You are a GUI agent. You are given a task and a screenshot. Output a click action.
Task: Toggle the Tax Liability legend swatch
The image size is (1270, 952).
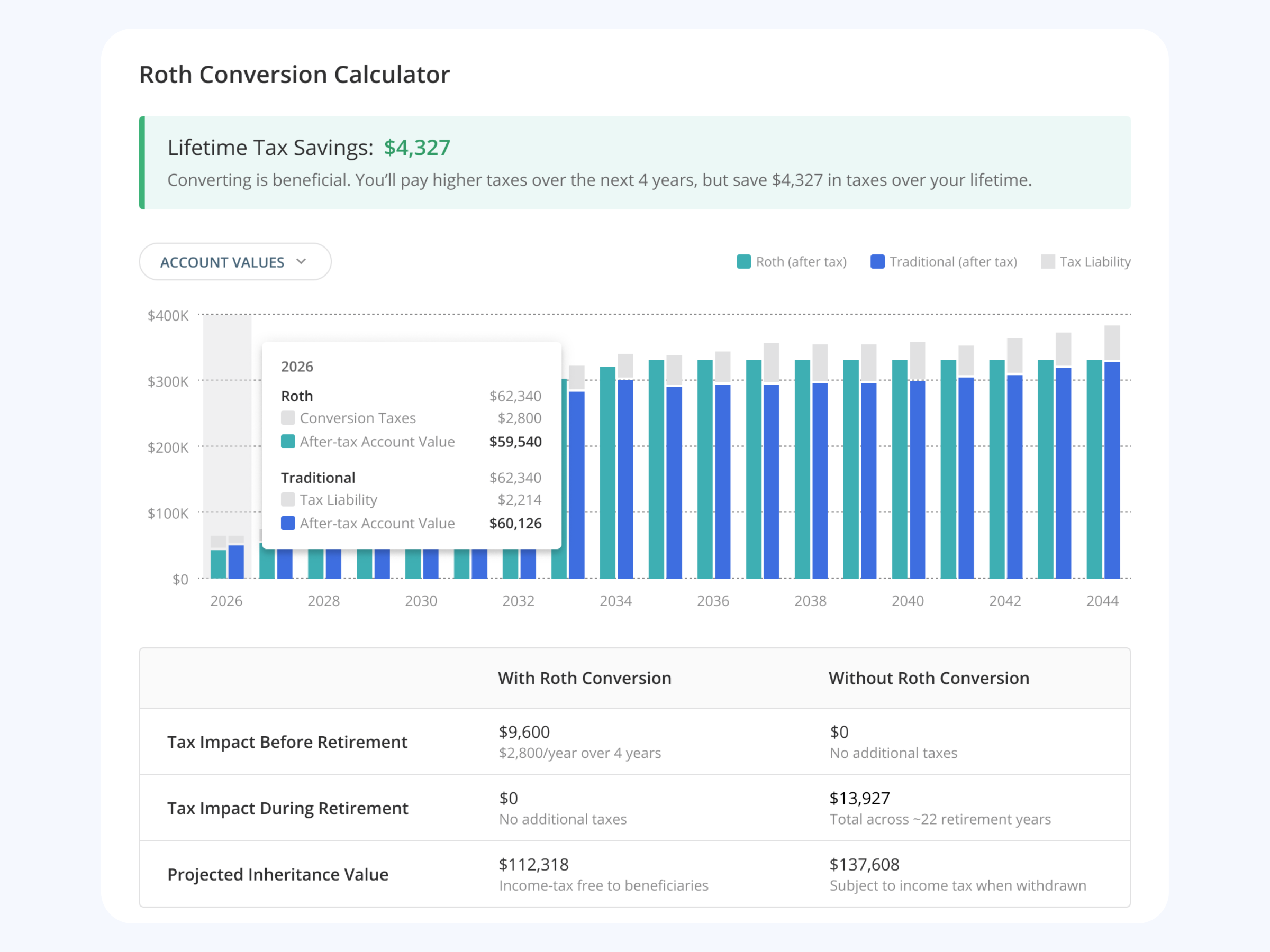[x=1048, y=262]
